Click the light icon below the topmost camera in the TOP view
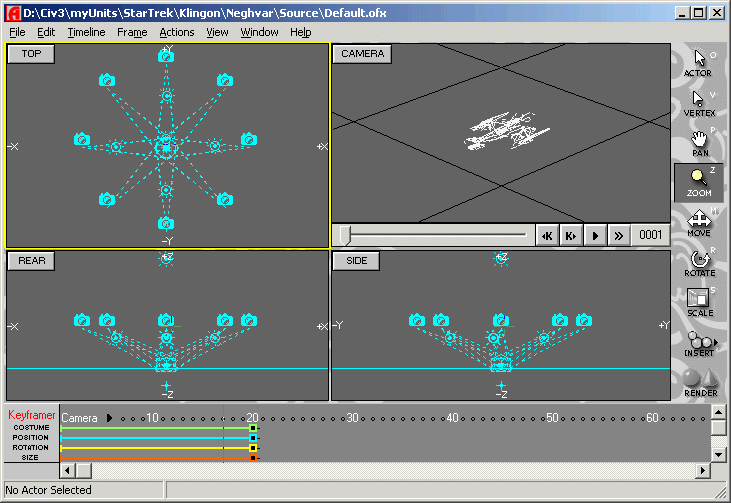 point(167,96)
